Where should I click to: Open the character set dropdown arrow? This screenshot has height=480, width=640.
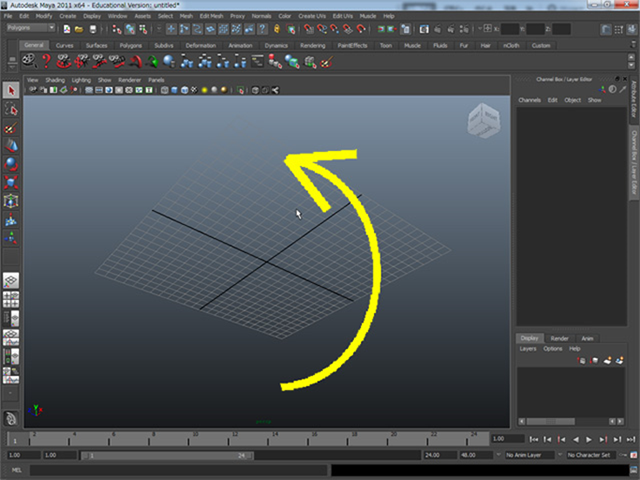560,455
